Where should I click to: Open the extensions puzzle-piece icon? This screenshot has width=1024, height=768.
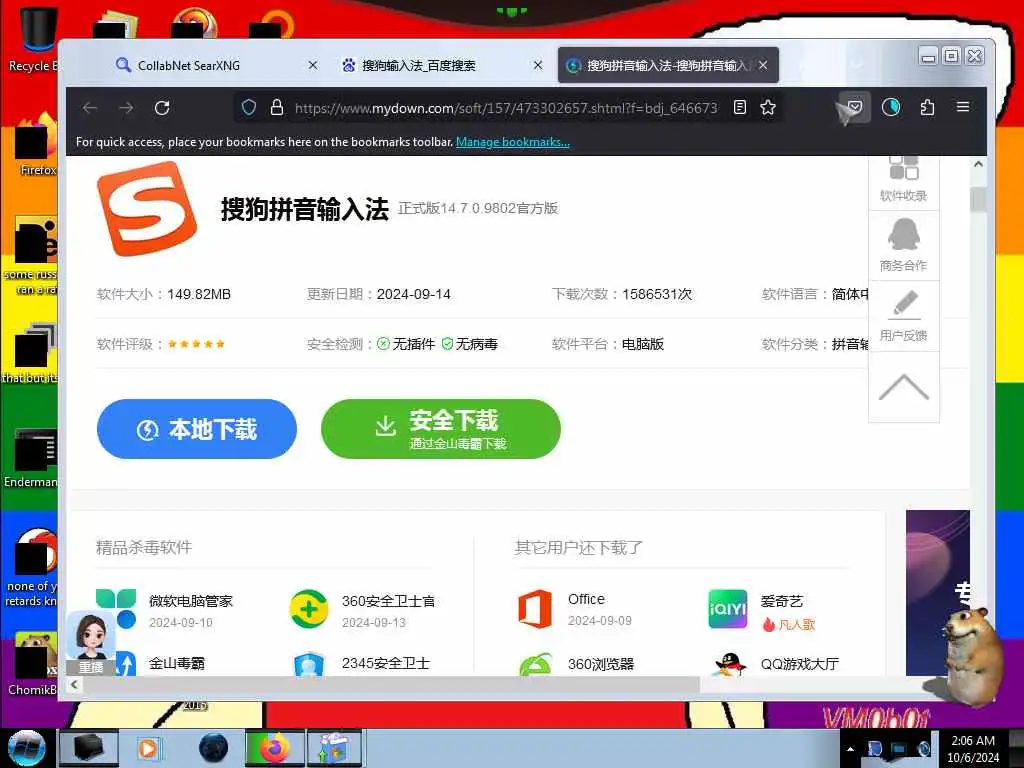[927, 107]
